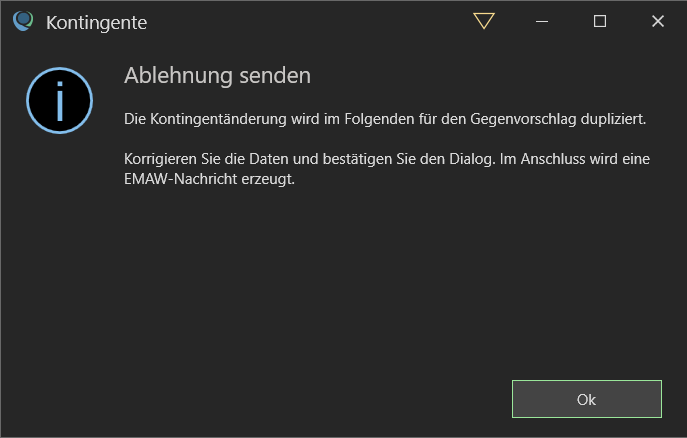Close the Kontingente dialog with the X
The image size is (687, 438).
[x=658, y=21]
